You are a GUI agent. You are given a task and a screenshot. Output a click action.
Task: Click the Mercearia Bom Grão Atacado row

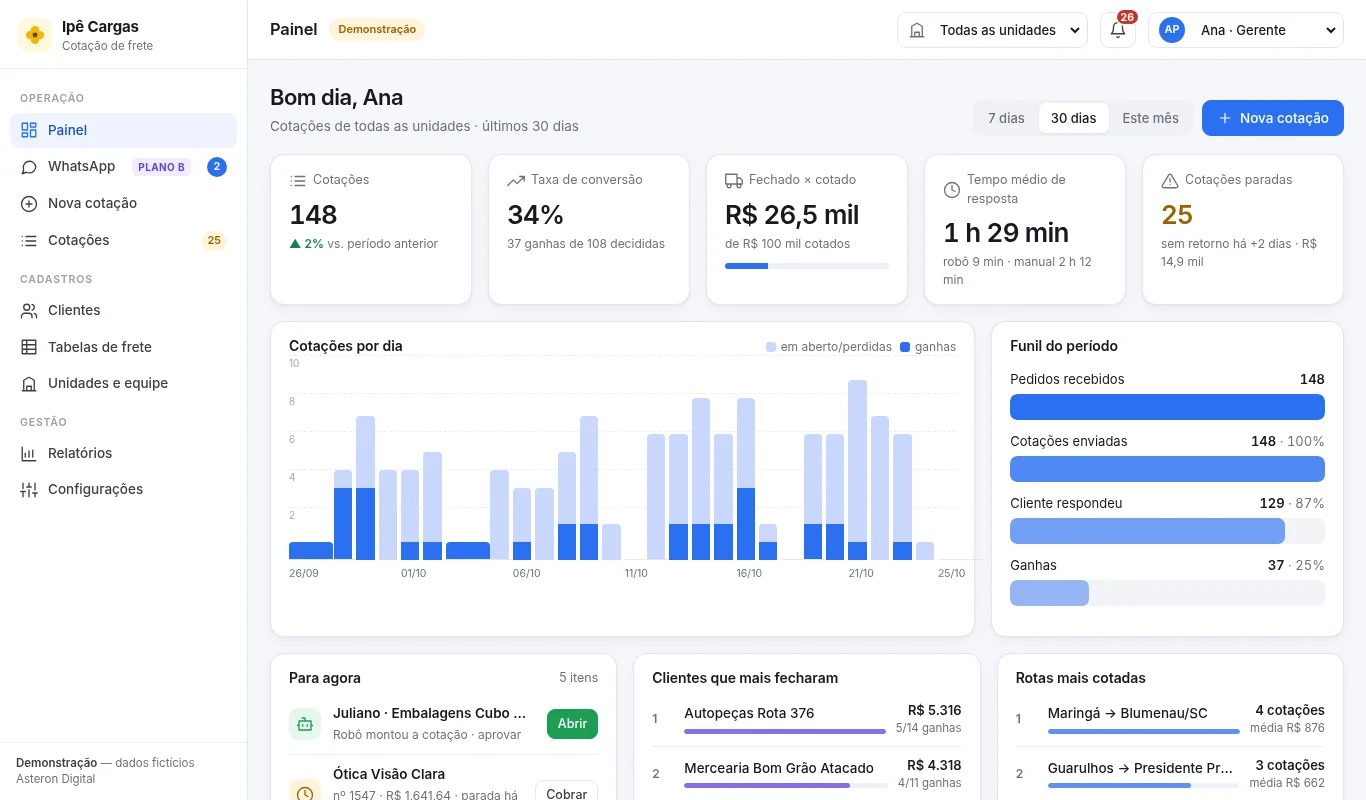click(x=807, y=774)
